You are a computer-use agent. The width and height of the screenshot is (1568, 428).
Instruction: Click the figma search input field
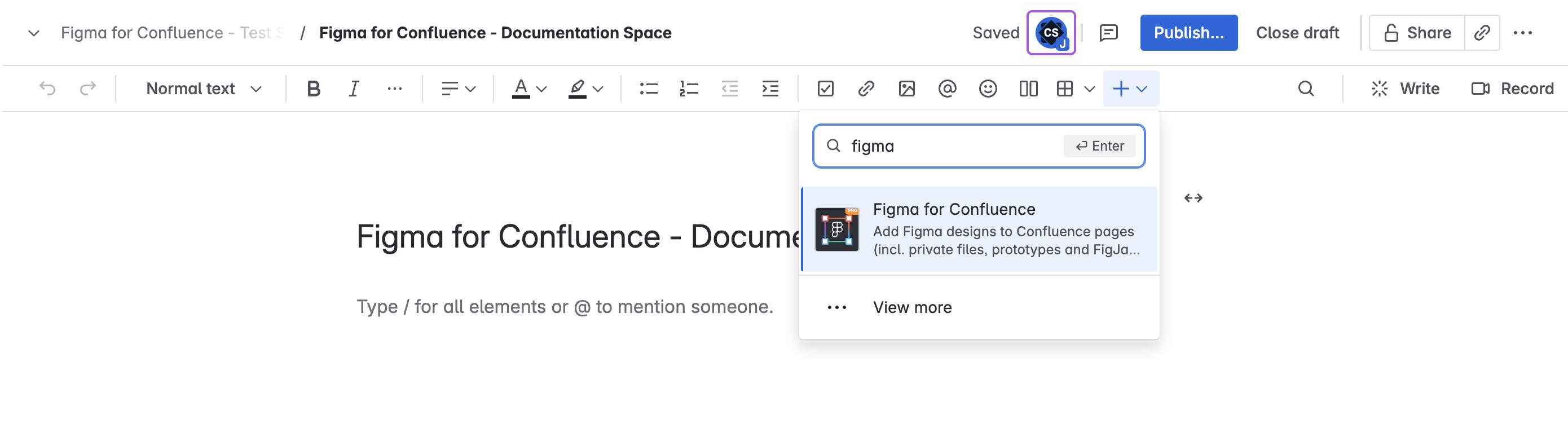[x=979, y=146]
